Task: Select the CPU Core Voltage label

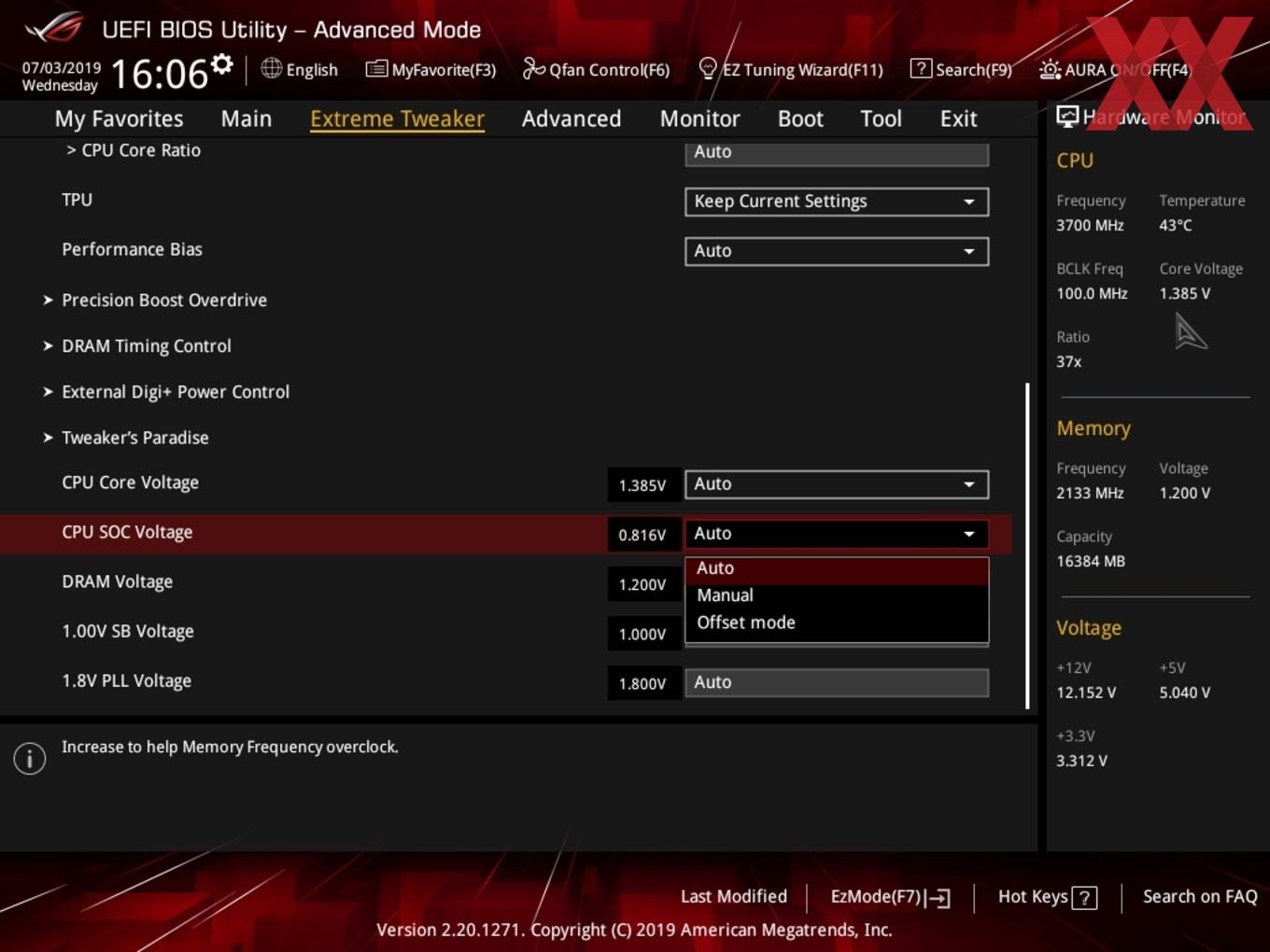Action: click(130, 483)
